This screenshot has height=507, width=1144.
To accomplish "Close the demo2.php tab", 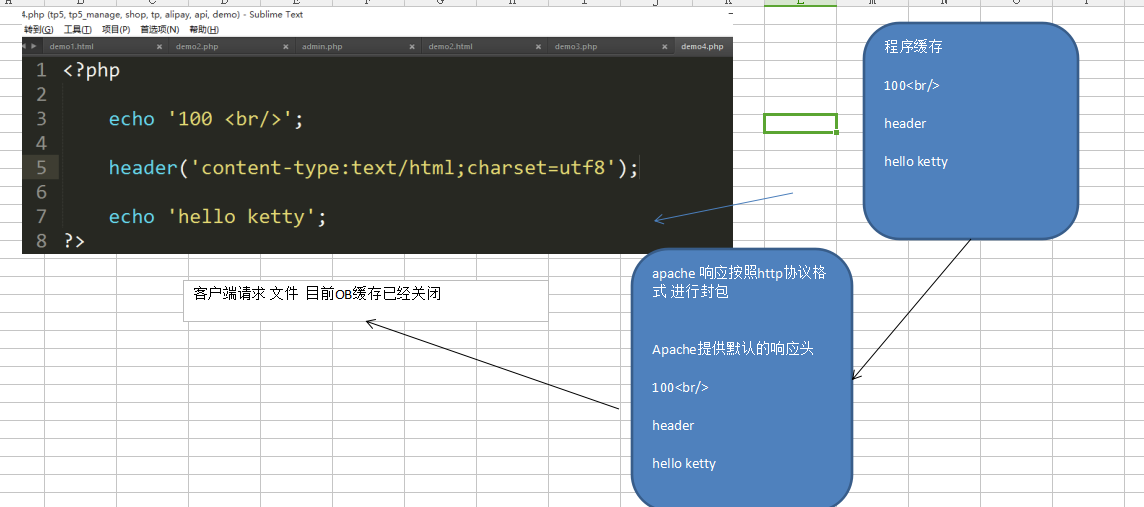I will (285, 47).
